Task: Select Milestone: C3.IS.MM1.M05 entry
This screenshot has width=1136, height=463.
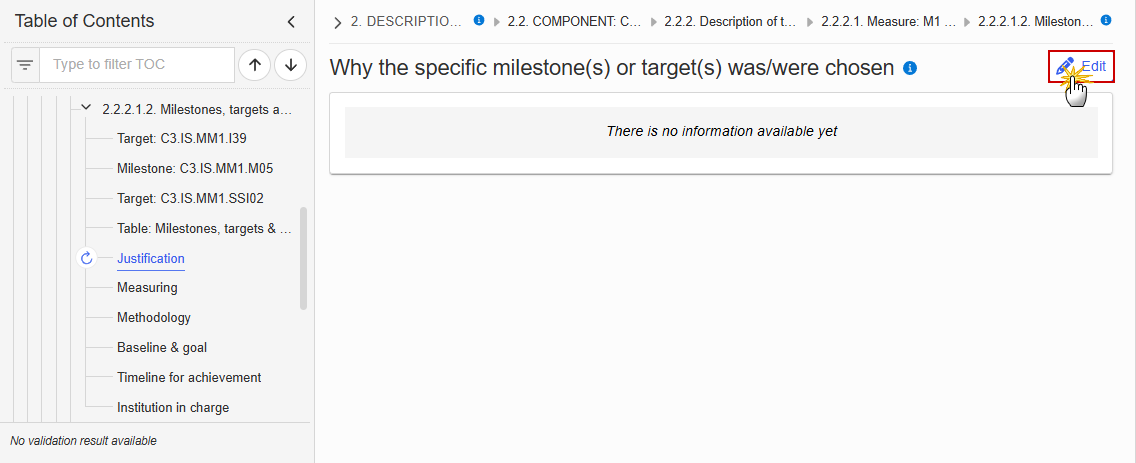Action: pos(195,168)
